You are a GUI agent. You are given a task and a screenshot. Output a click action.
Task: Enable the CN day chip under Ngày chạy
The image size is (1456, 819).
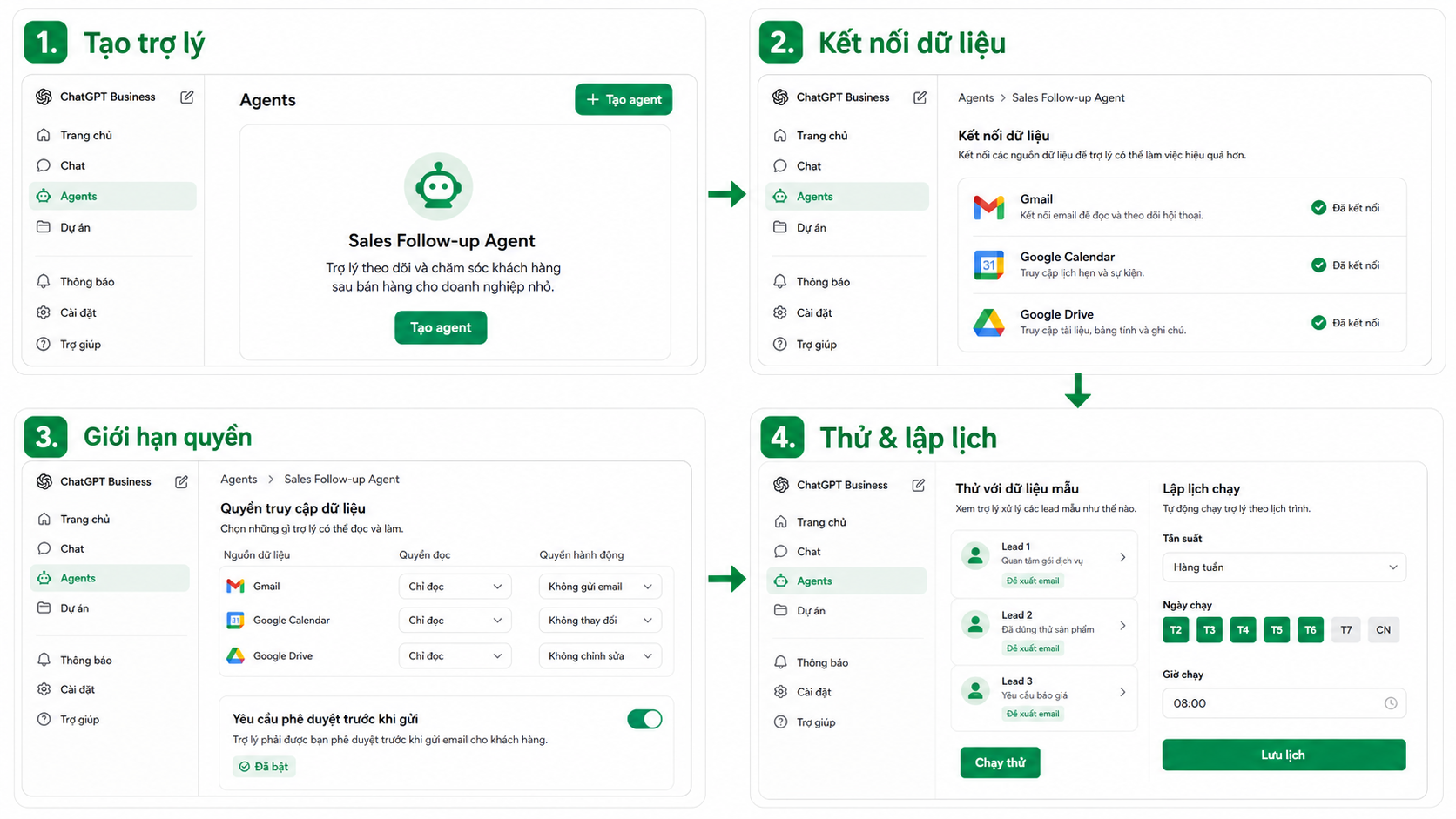coord(1384,630)
